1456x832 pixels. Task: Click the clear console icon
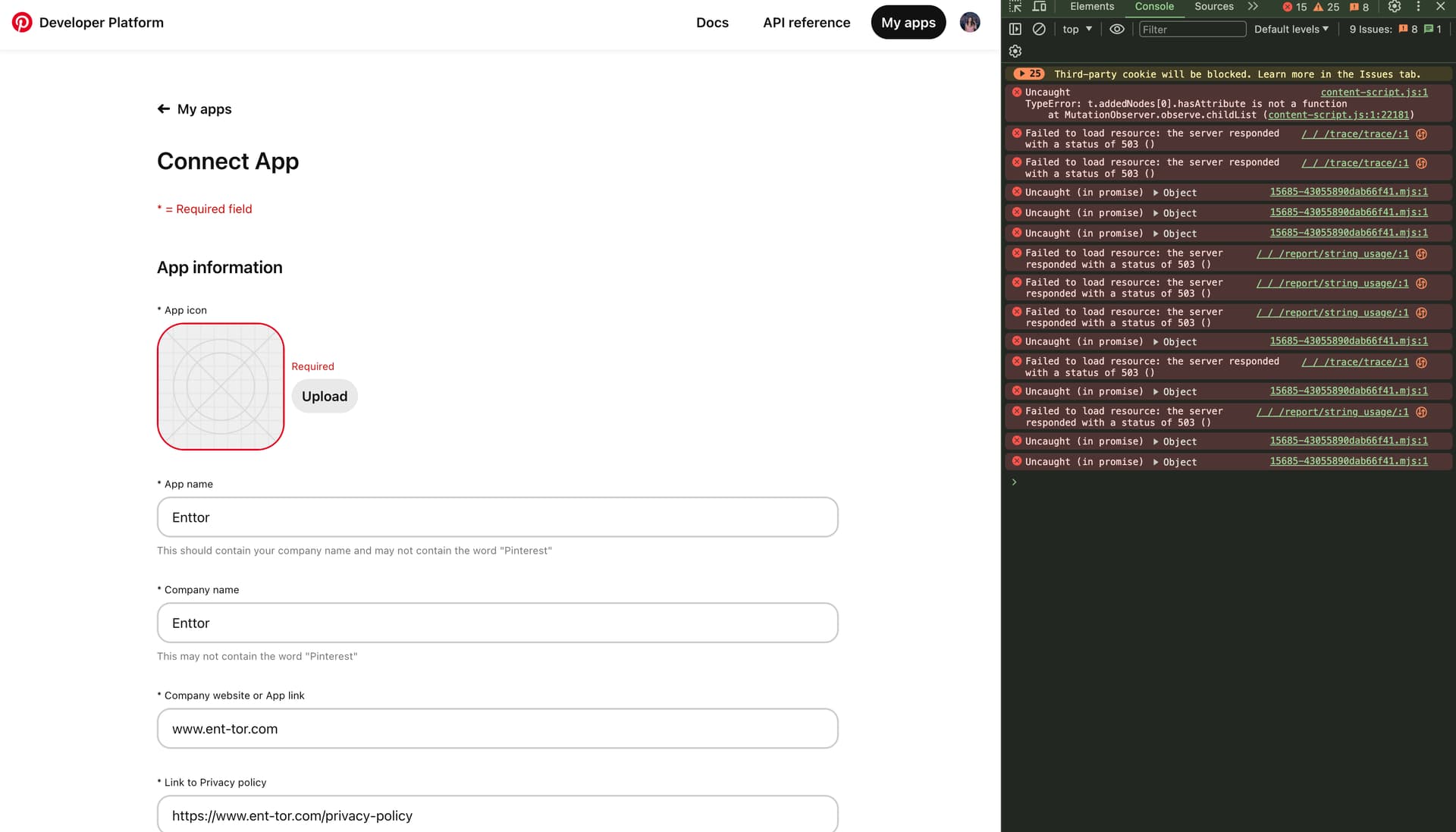pyautogui.click(x=1039, y=29)
